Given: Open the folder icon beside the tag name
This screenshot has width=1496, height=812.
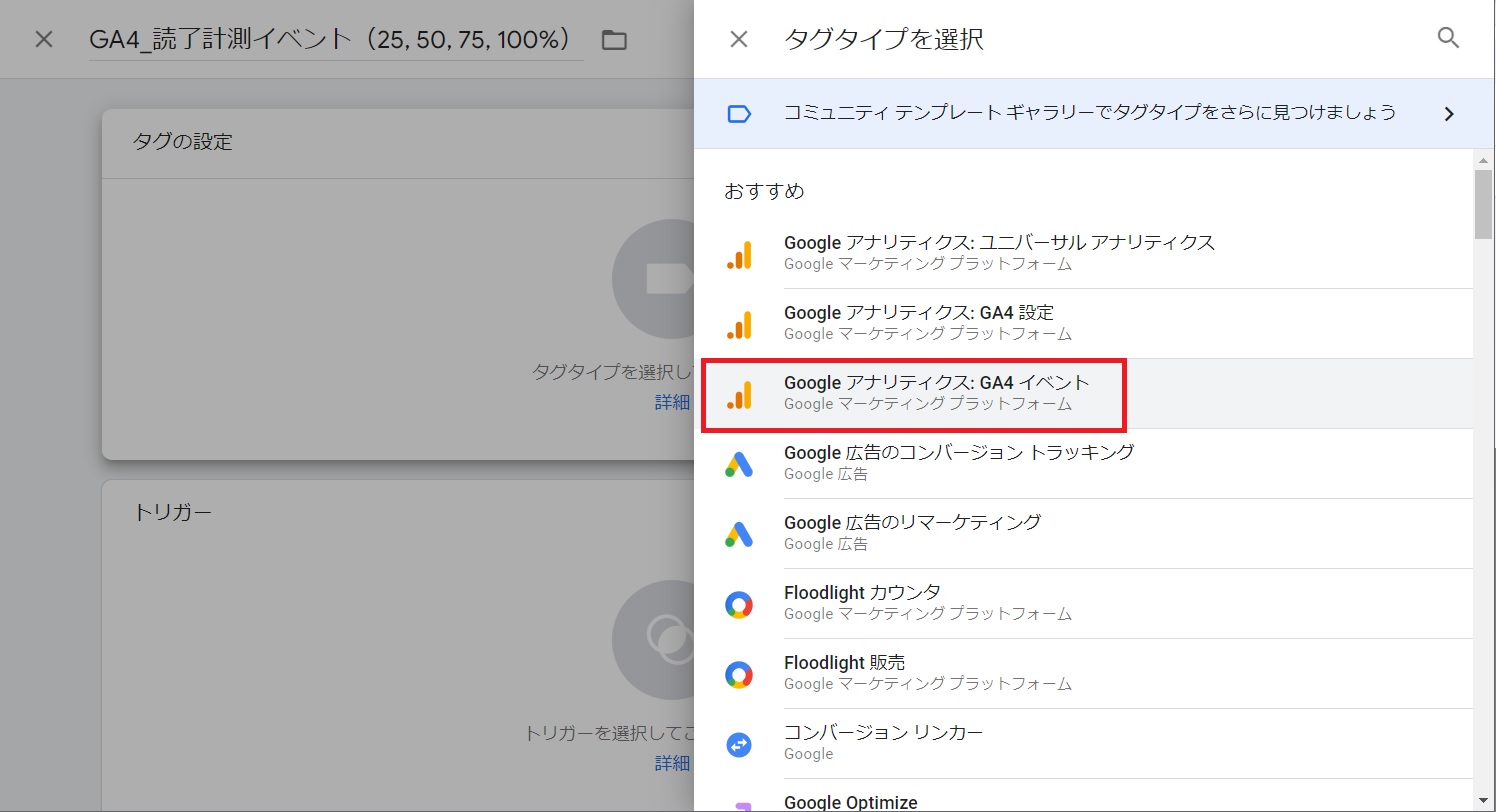Looking at the screenshot, I should [x=614, y=40].
